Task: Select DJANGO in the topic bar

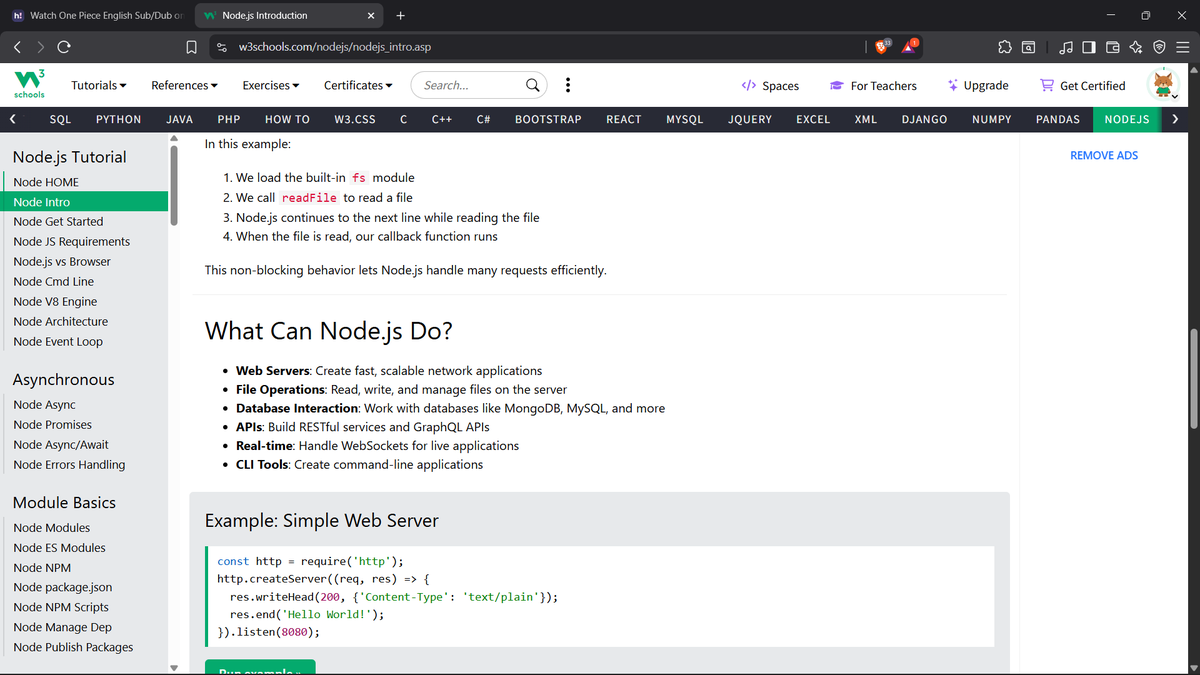Action: click(x=924, y=119)
